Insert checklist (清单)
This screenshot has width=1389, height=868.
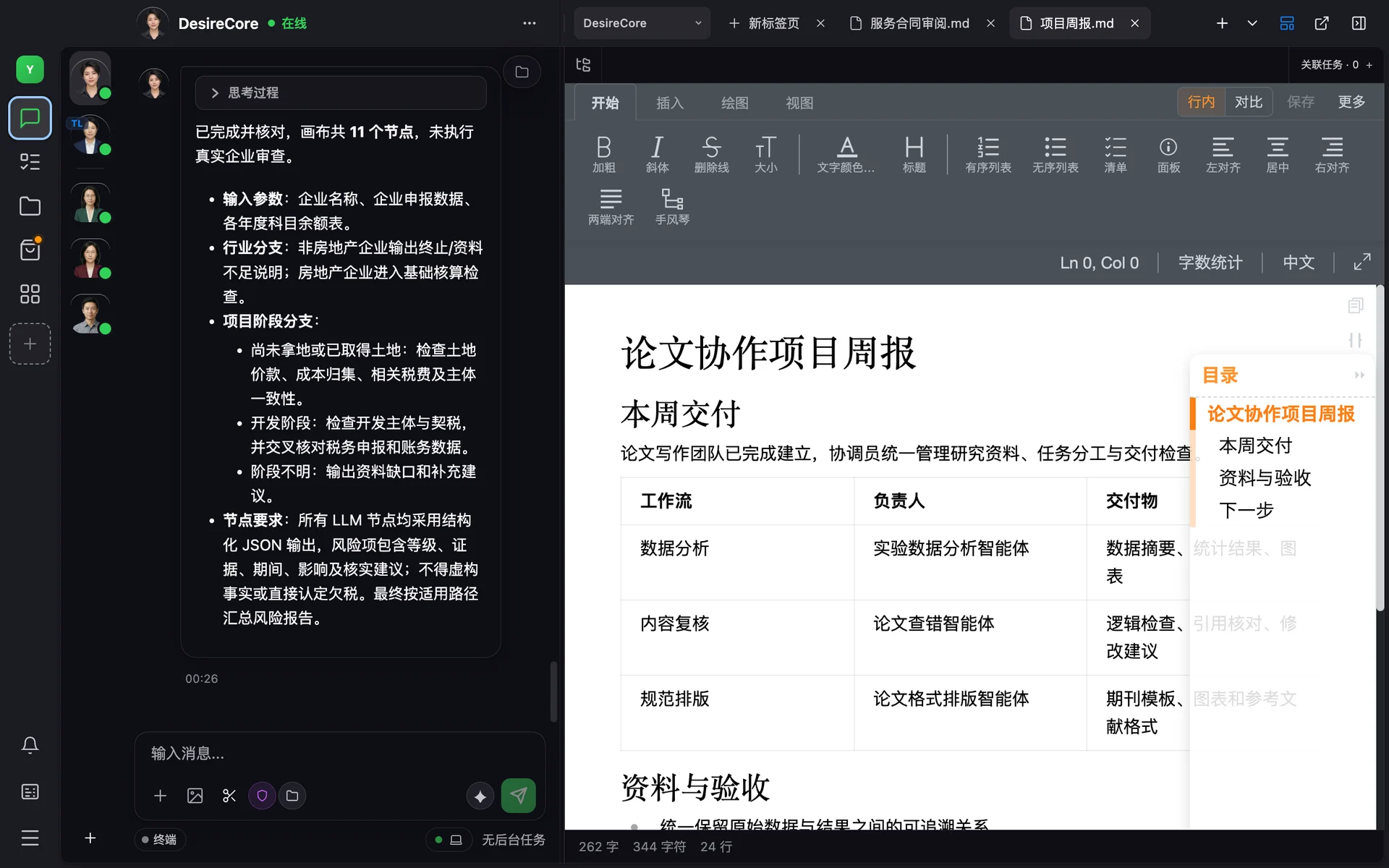click(1115, 154)
